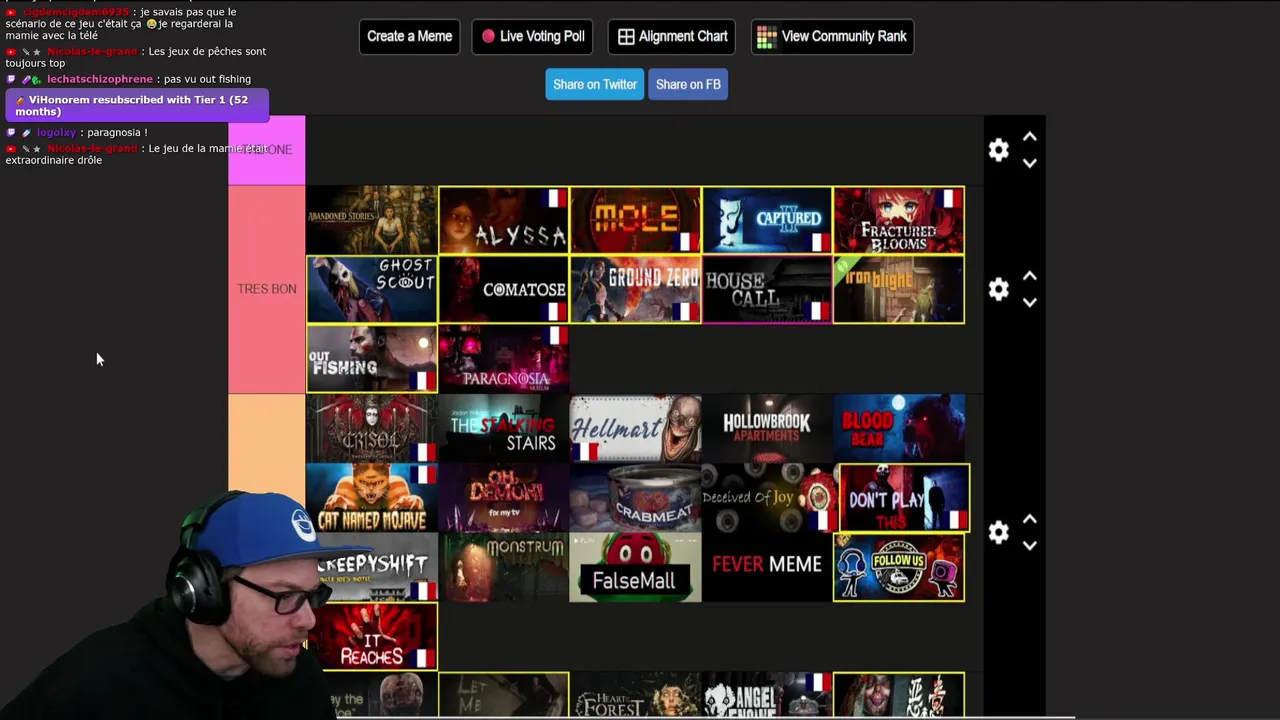This screenshot has width=1280, height=720.
Task: Select Out Fishing game tile
Action: [x=372, y=358]
